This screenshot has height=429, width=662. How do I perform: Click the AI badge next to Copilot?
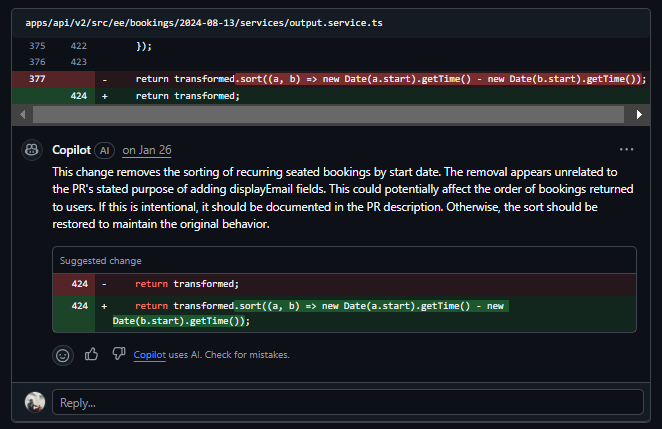click(x=105, y=150)
